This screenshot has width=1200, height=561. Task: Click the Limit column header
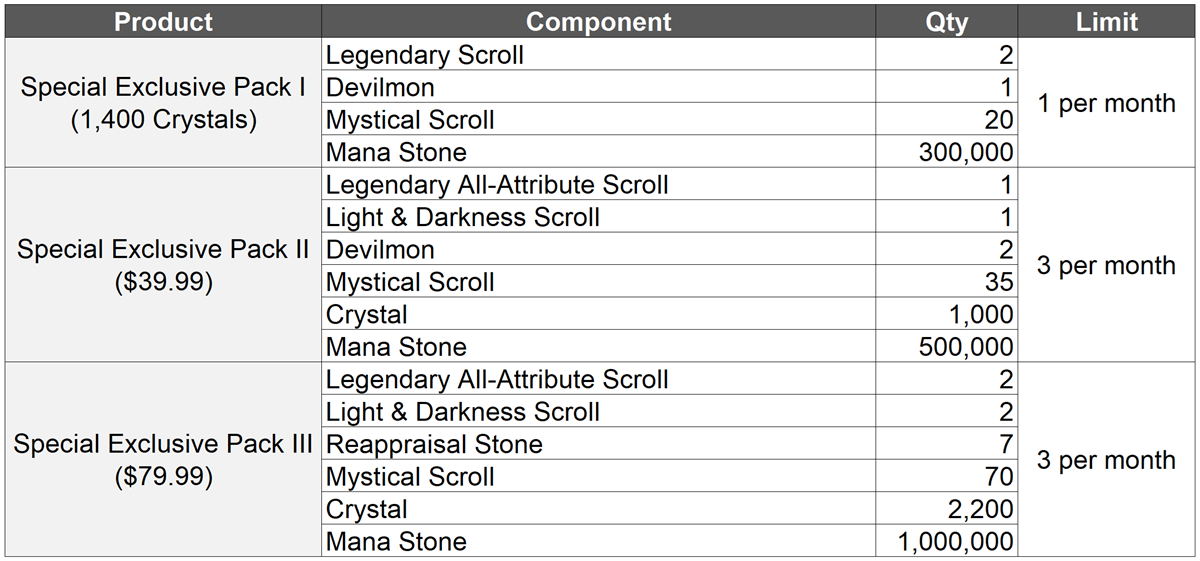coord(1107,21)
